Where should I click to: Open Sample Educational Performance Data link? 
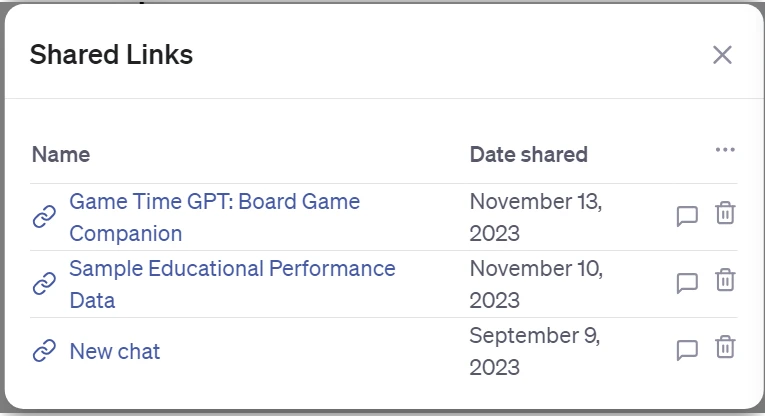232,284
